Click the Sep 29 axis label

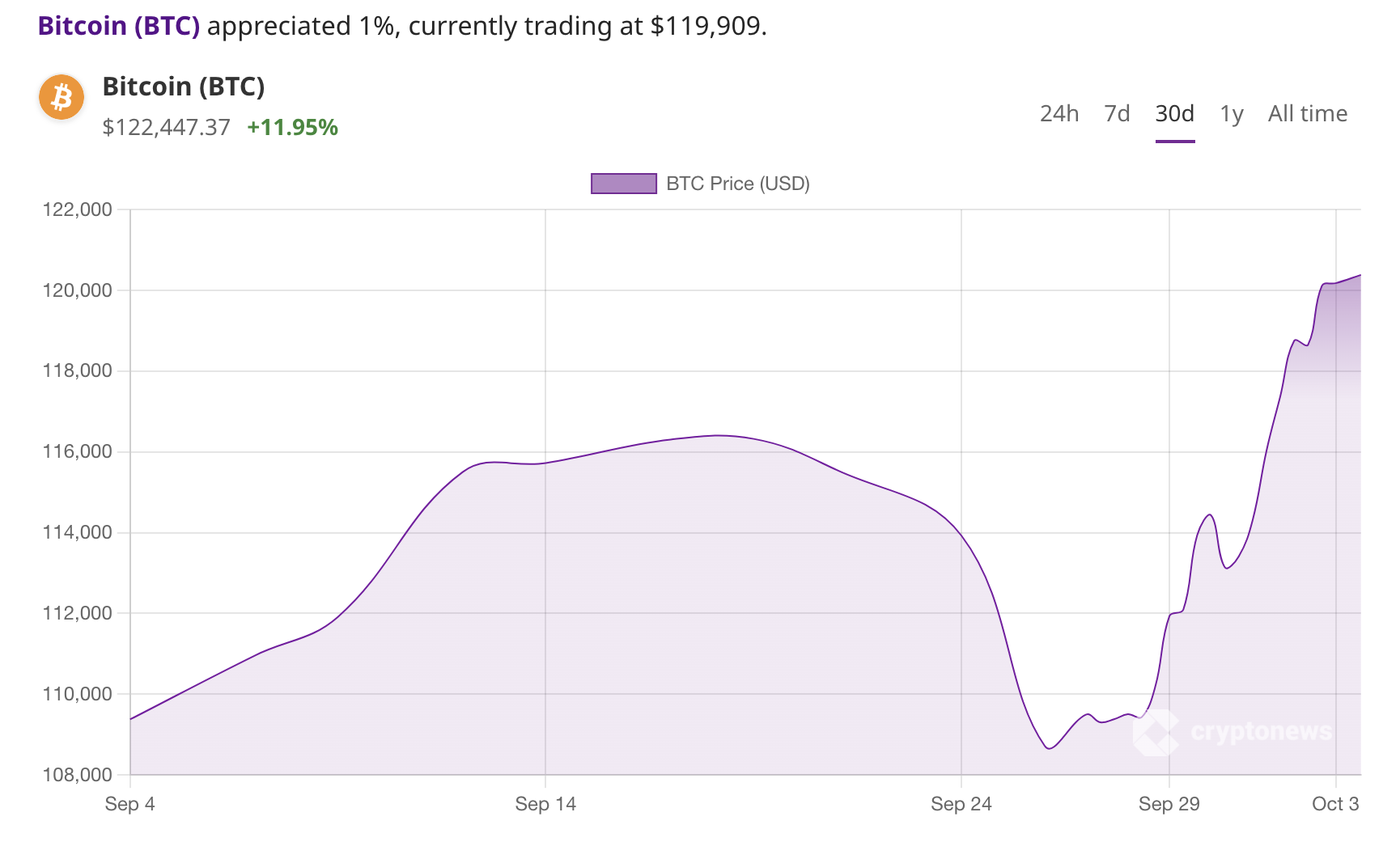point(1169,804)
